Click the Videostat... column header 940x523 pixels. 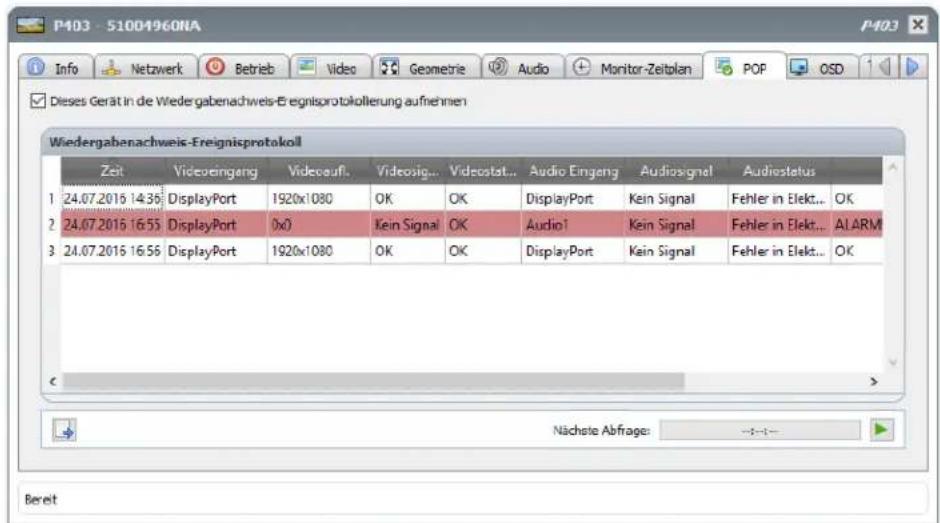point(483,171)
